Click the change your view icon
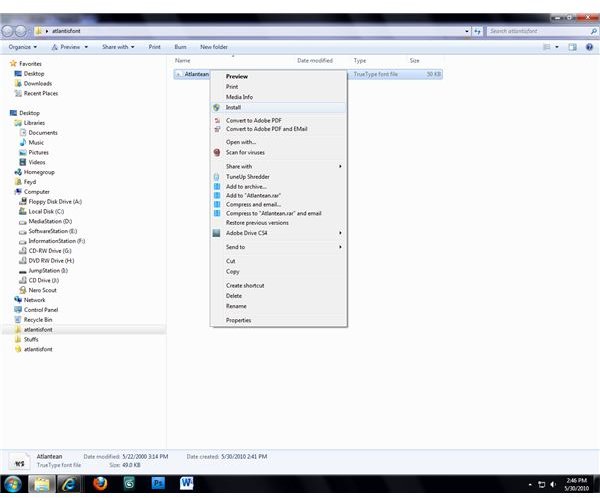The width and height of the screenshot is (600, 498). 547,47
